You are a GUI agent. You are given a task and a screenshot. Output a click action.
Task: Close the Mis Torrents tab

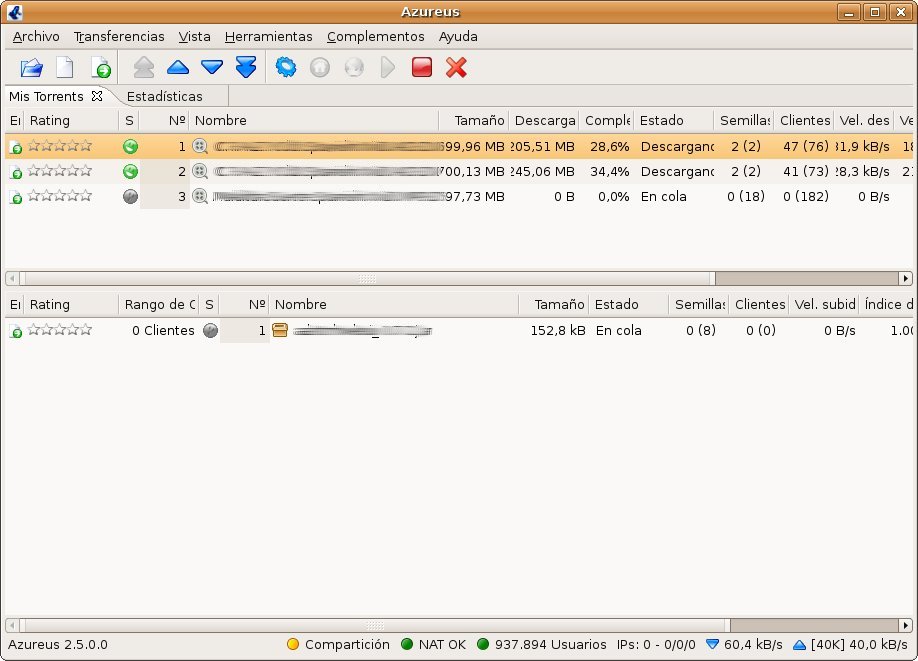[x=97, y=97]
